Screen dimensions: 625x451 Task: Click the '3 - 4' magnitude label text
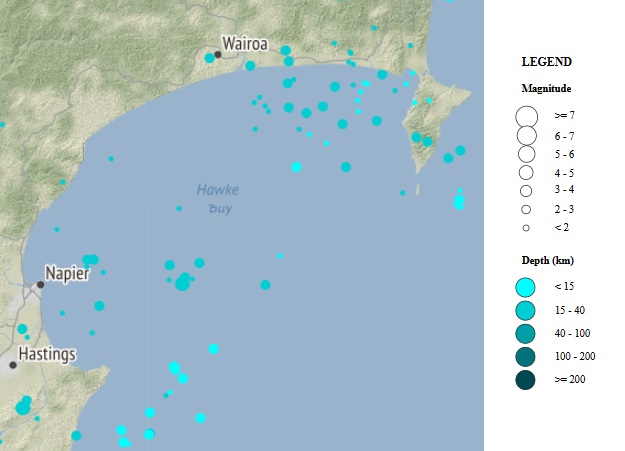click(x=564, y=189)
